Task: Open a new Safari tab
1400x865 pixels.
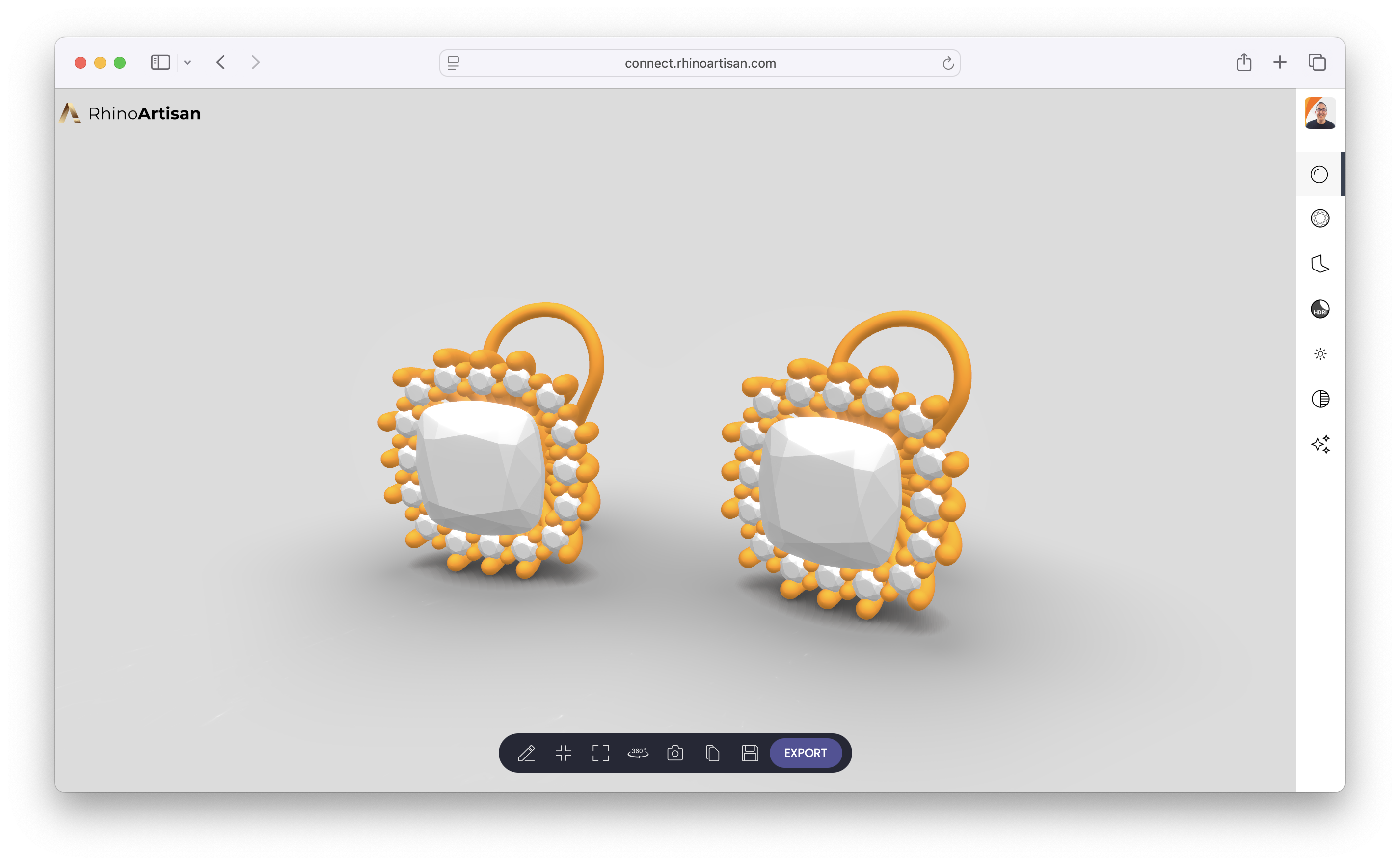Action: pos(1280,62)
